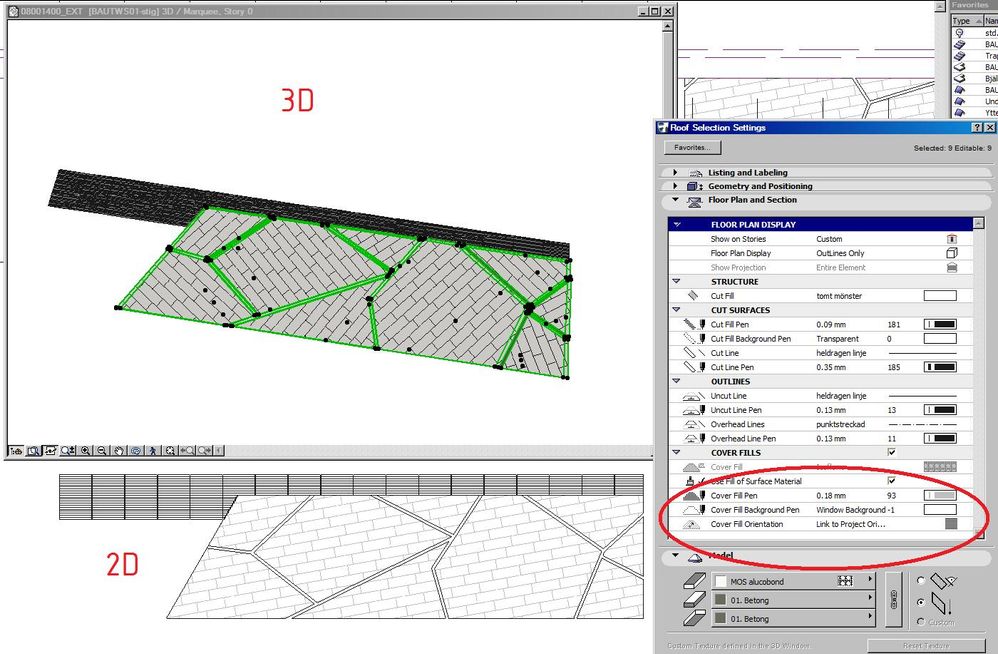Screen dimensions: 998x654
Task: Collapse the OUTLINES group
Action: 677,381
